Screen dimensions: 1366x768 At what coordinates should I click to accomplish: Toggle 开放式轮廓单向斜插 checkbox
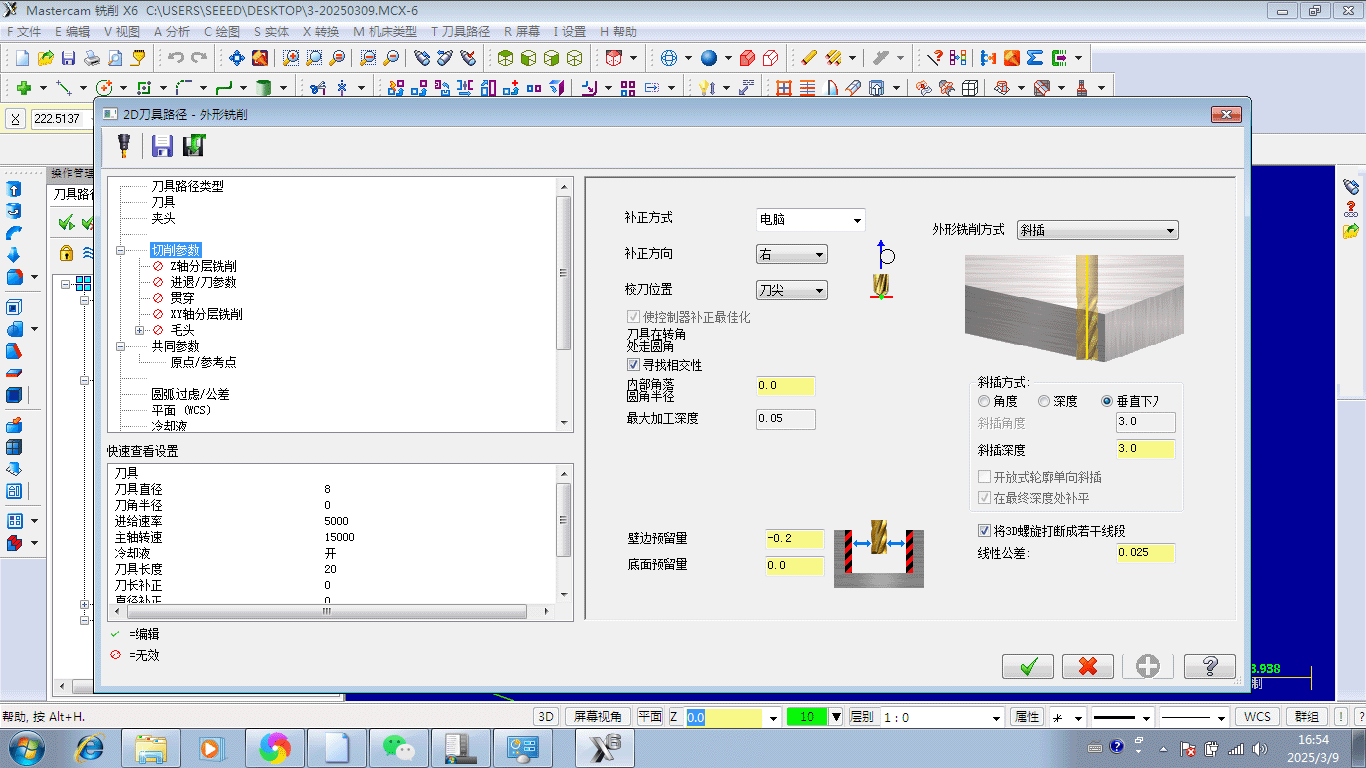pos(984,477)
